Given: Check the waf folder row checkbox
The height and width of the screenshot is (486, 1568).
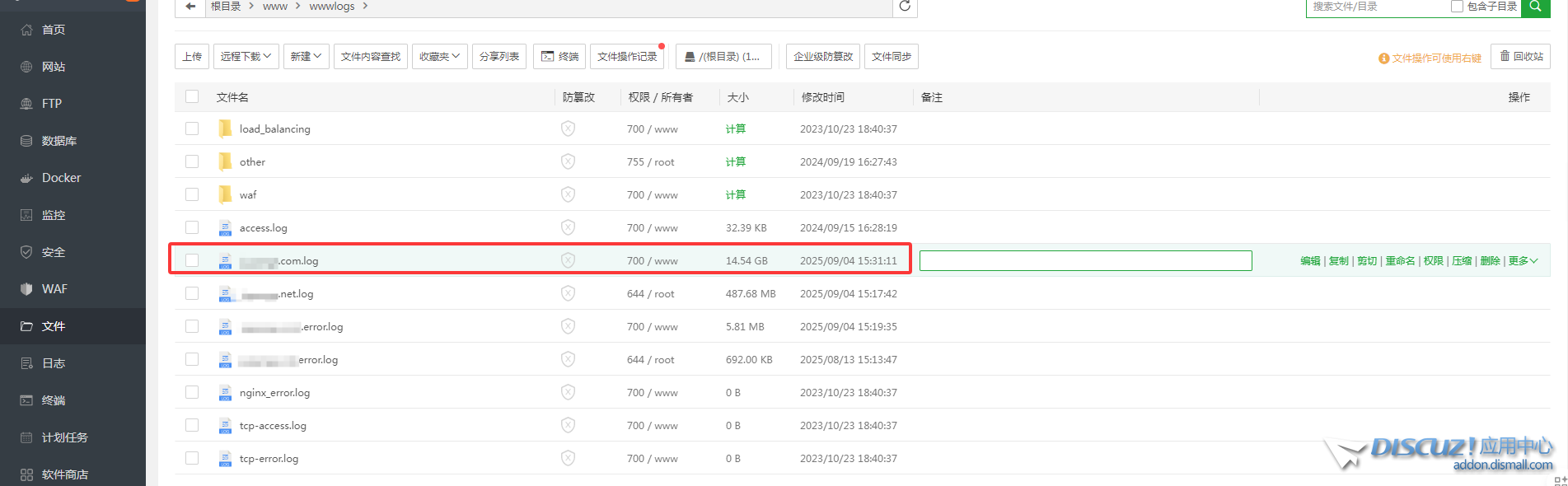Looking at the screenshot, I should click(192, 194).
